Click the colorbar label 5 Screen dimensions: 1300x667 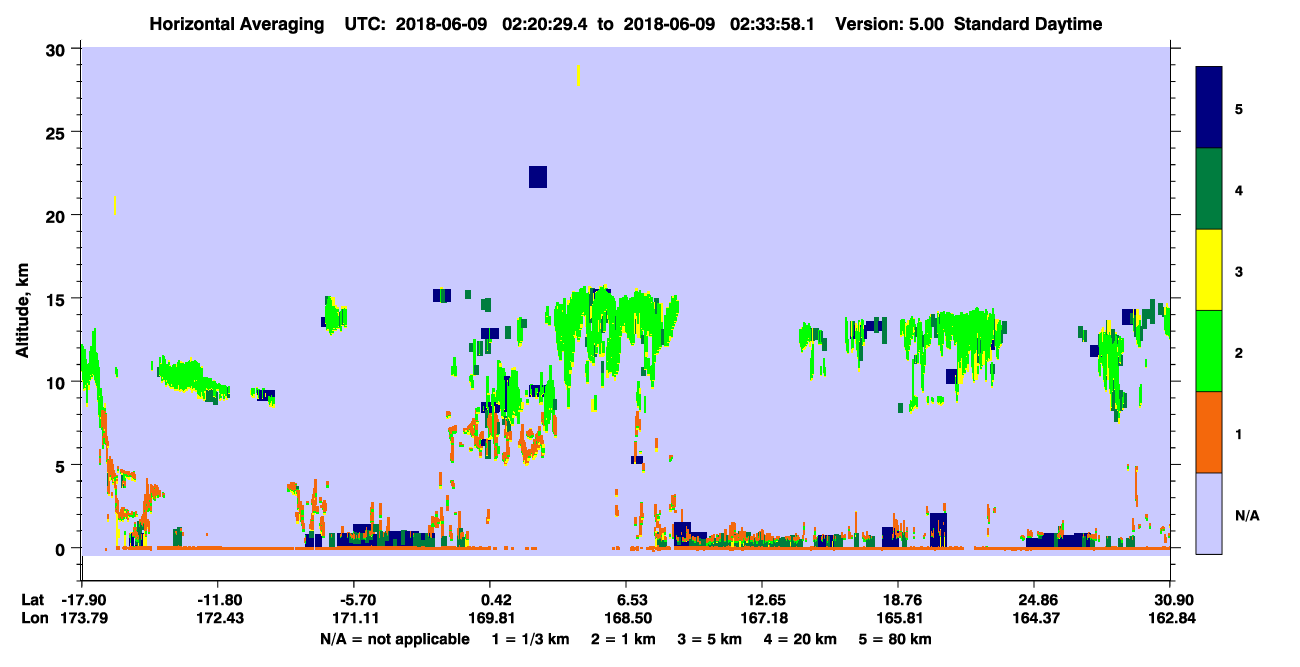coord(1239,108)
